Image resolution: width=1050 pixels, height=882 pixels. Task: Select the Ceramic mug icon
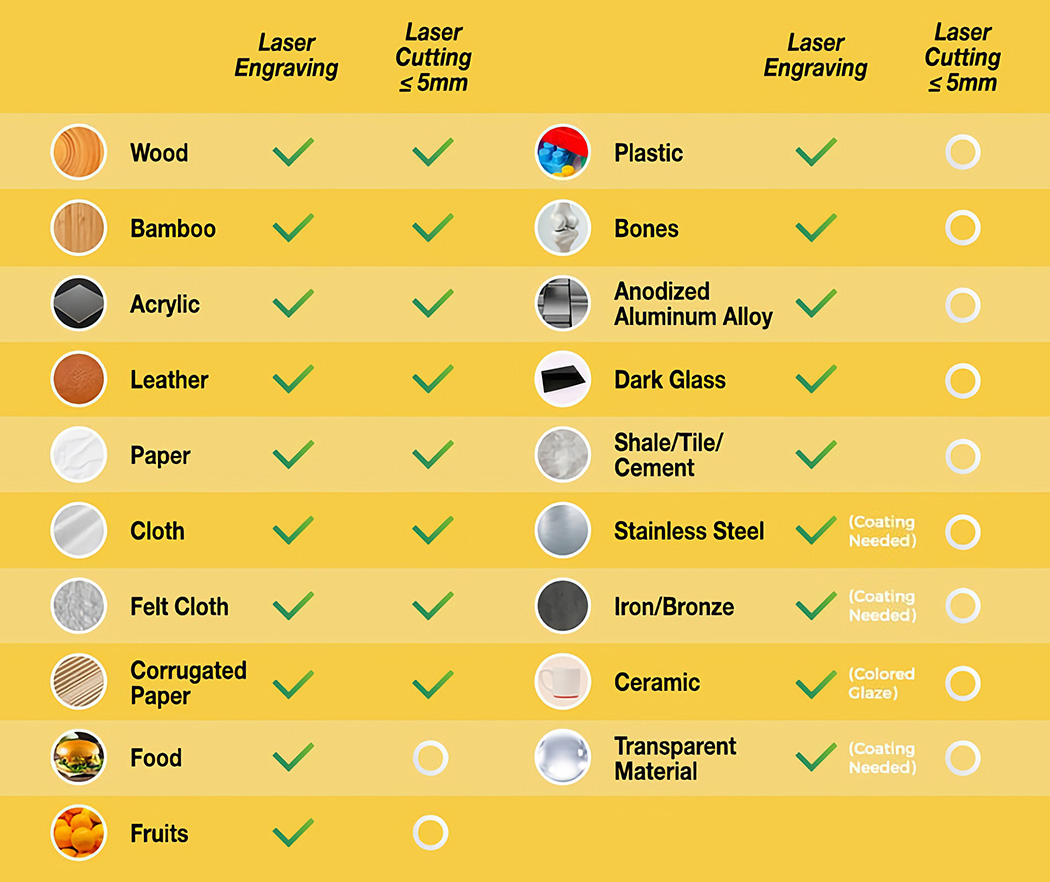click(x=563, y=682)
